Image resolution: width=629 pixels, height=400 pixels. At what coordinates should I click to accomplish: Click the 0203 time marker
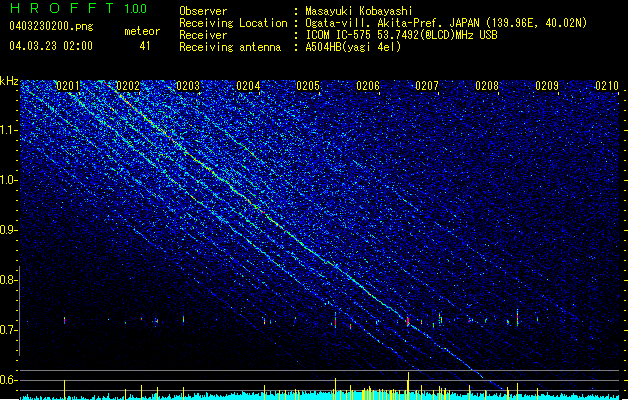coord(188,86)
